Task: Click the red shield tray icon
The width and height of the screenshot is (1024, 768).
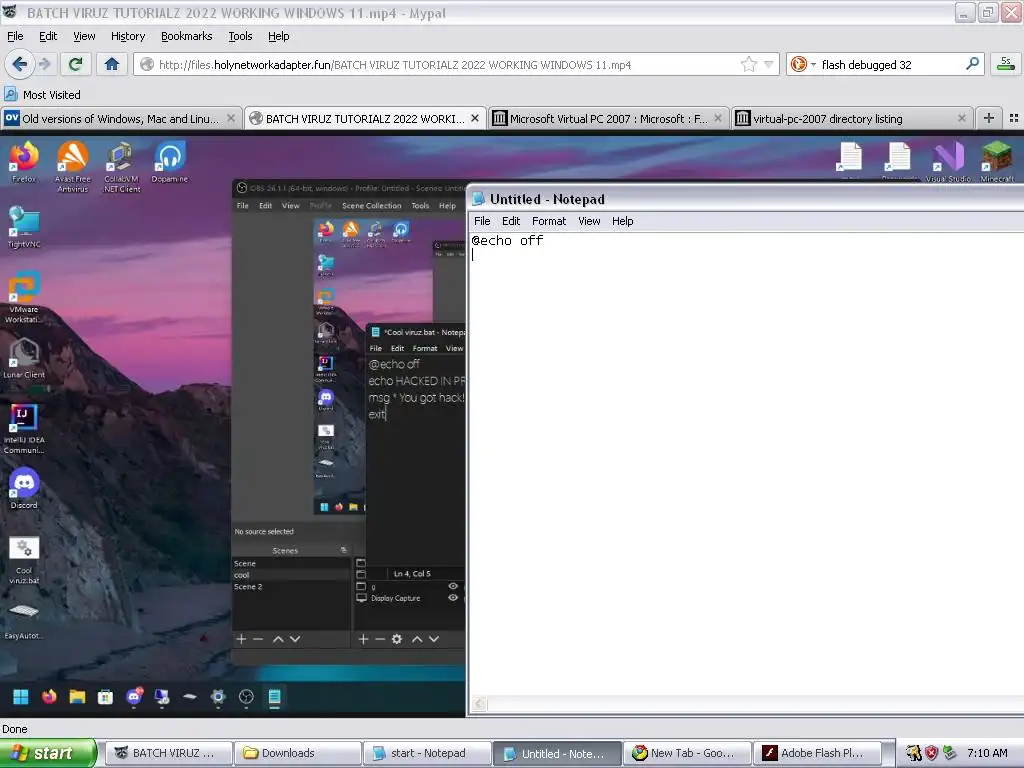Action: (x=931, y=753)
